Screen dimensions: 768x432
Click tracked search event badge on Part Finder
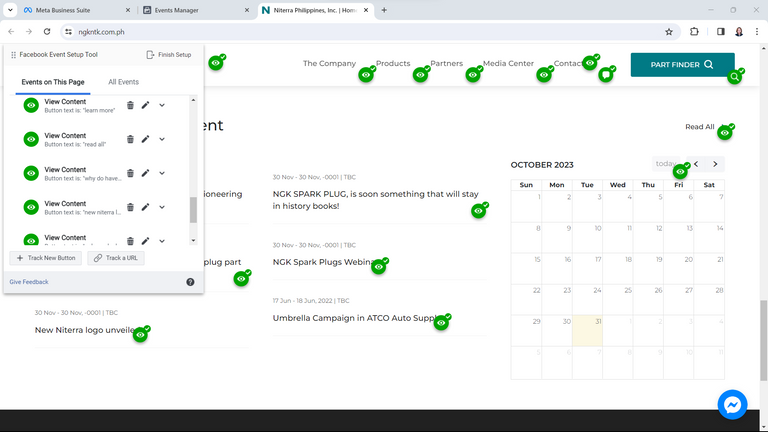(x=735, y=76)
